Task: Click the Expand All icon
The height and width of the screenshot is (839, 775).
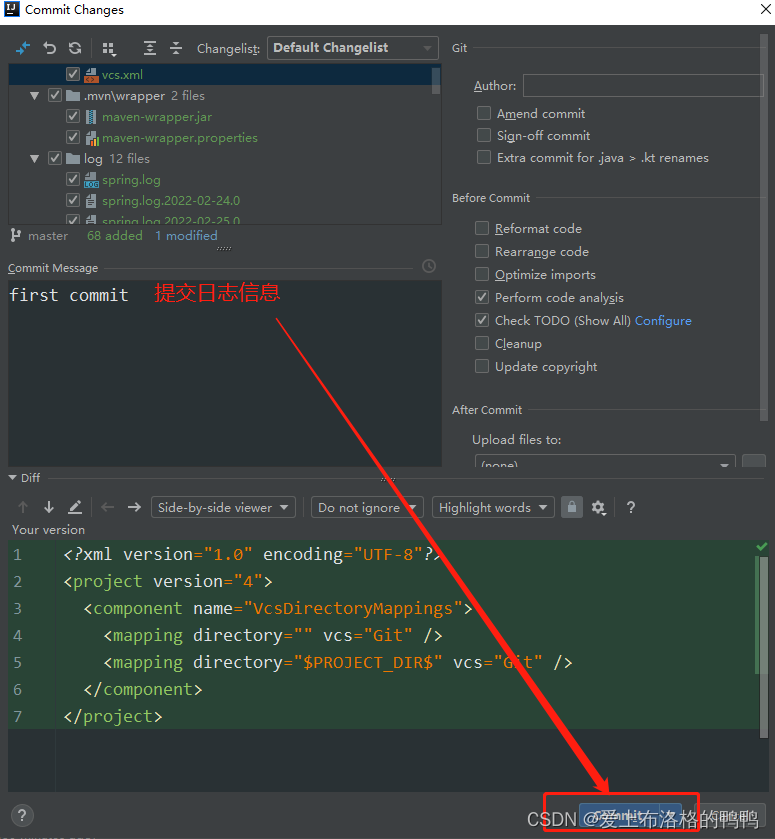Action: coord(150,48)
